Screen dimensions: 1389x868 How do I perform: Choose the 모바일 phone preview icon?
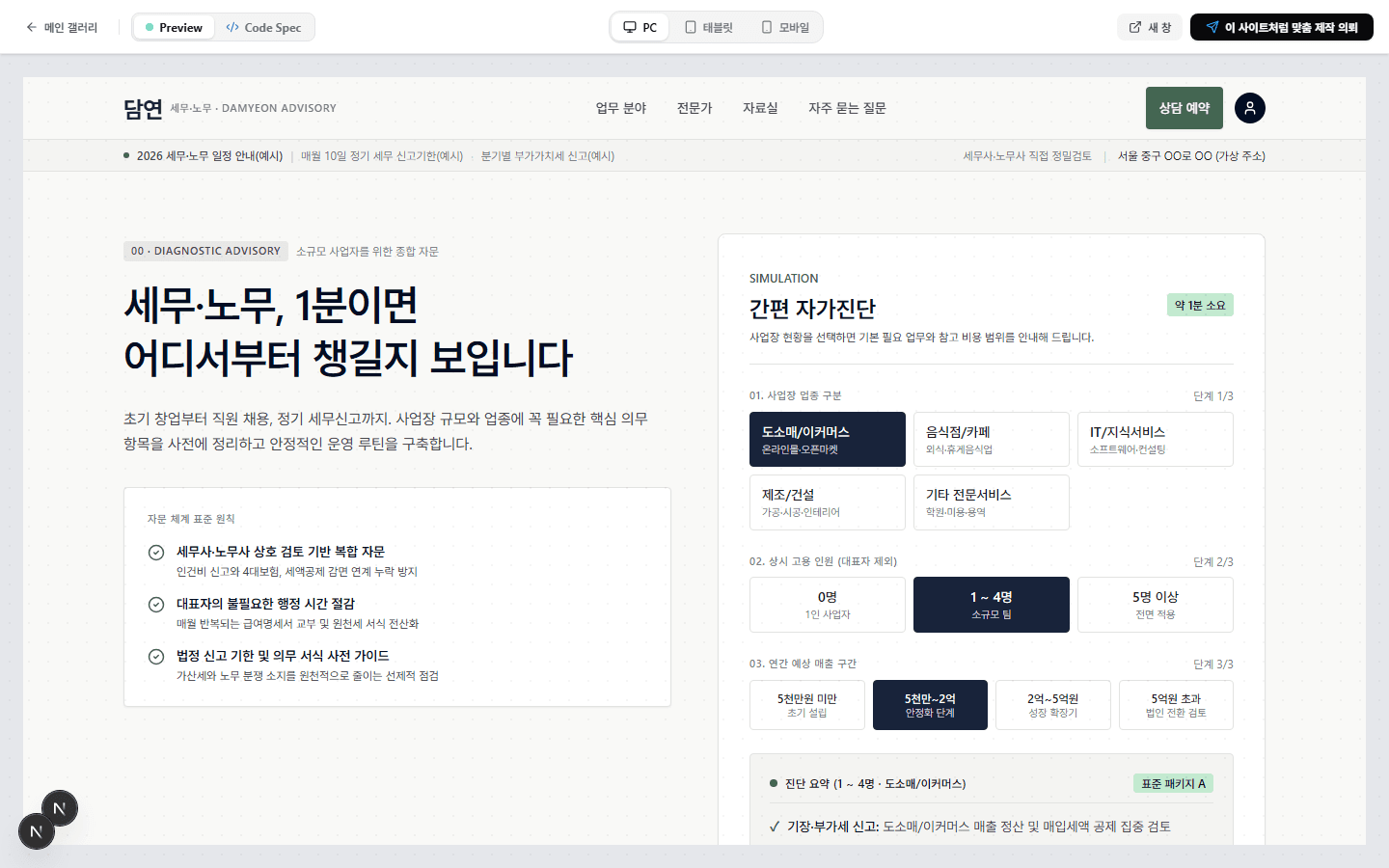[767, 27]
